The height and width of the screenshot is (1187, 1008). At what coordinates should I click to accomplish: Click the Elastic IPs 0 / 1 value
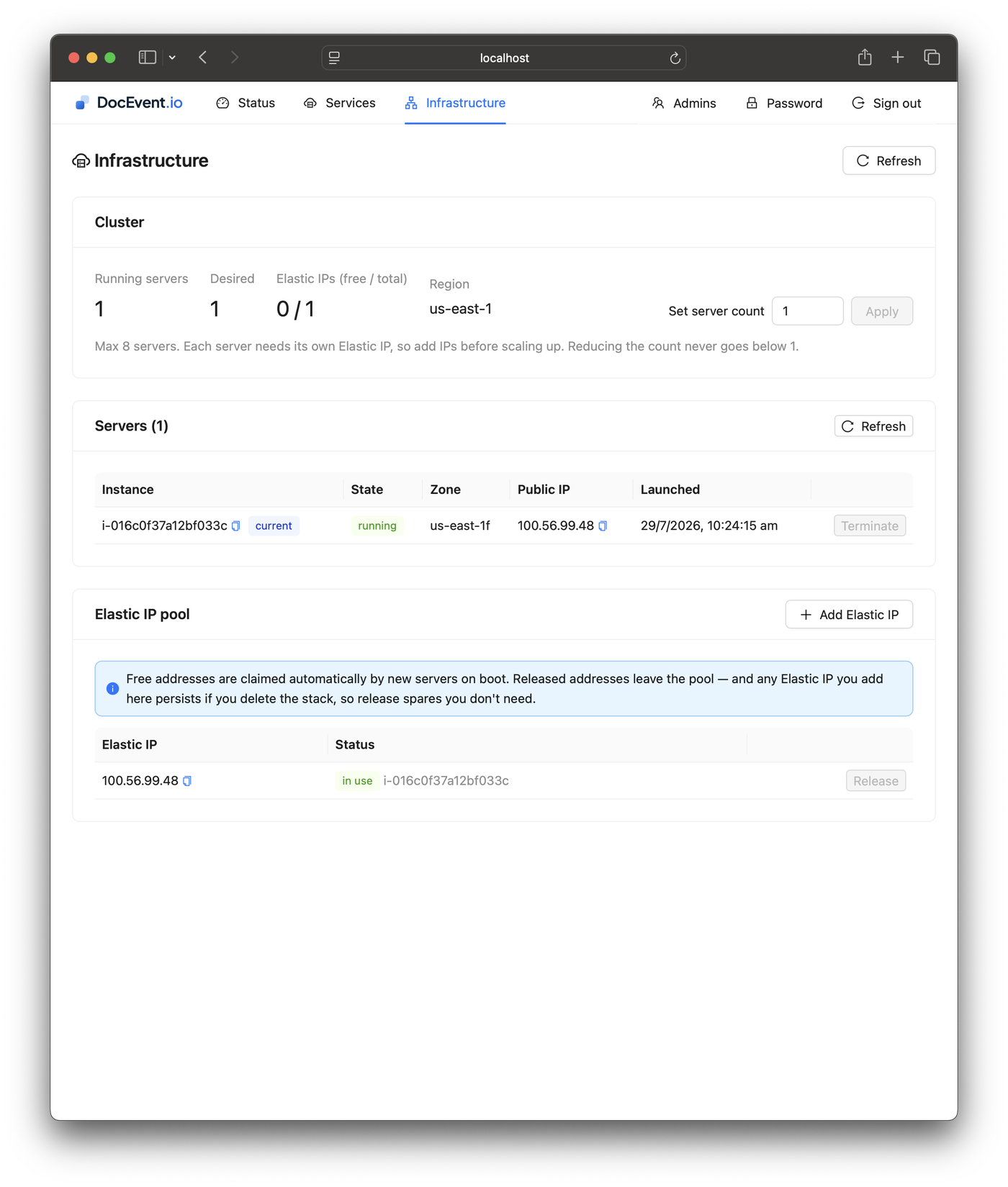tap(296, 309)
